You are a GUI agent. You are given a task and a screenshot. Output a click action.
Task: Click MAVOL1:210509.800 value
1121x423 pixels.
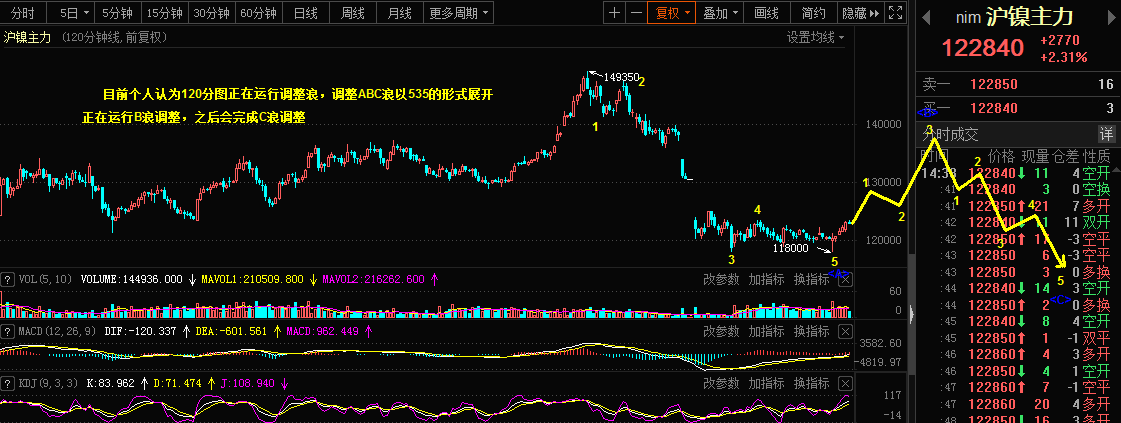[x=252, y=279]
